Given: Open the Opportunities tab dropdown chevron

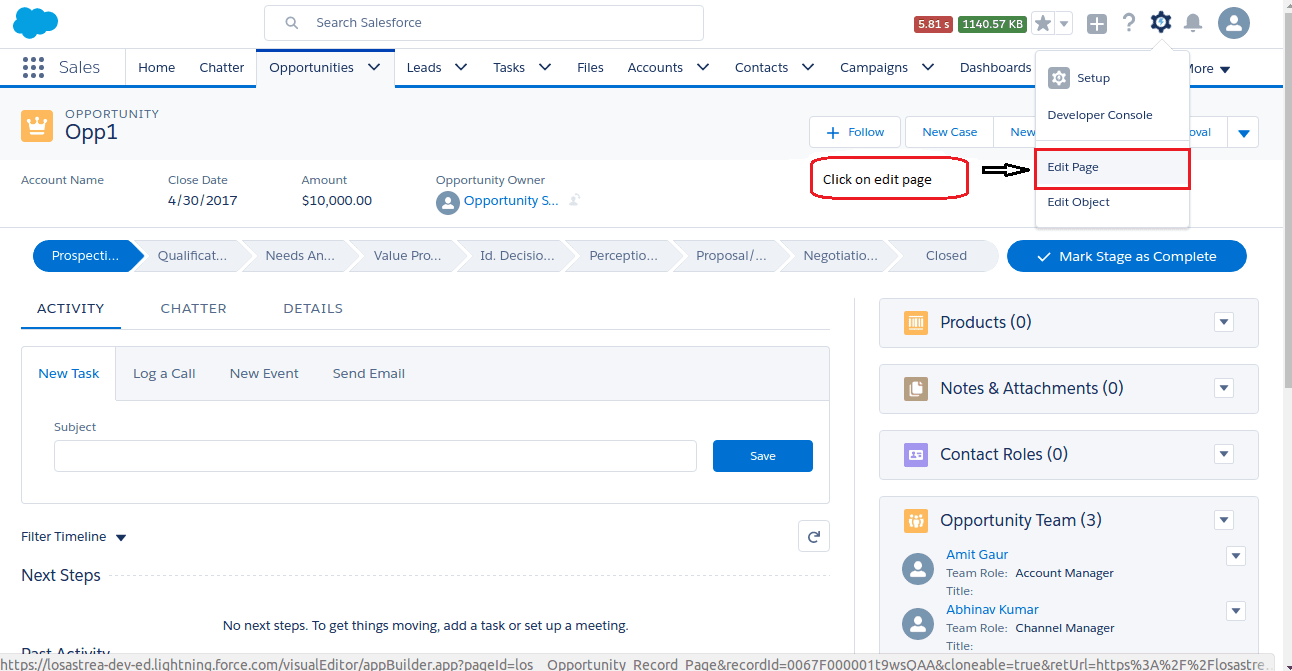Looking at the screenshot, I should click(374, 67).
